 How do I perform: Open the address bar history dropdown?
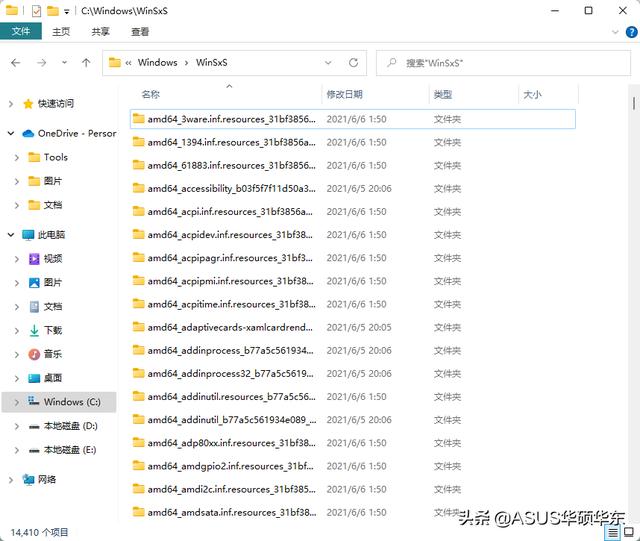pos(328,62)
